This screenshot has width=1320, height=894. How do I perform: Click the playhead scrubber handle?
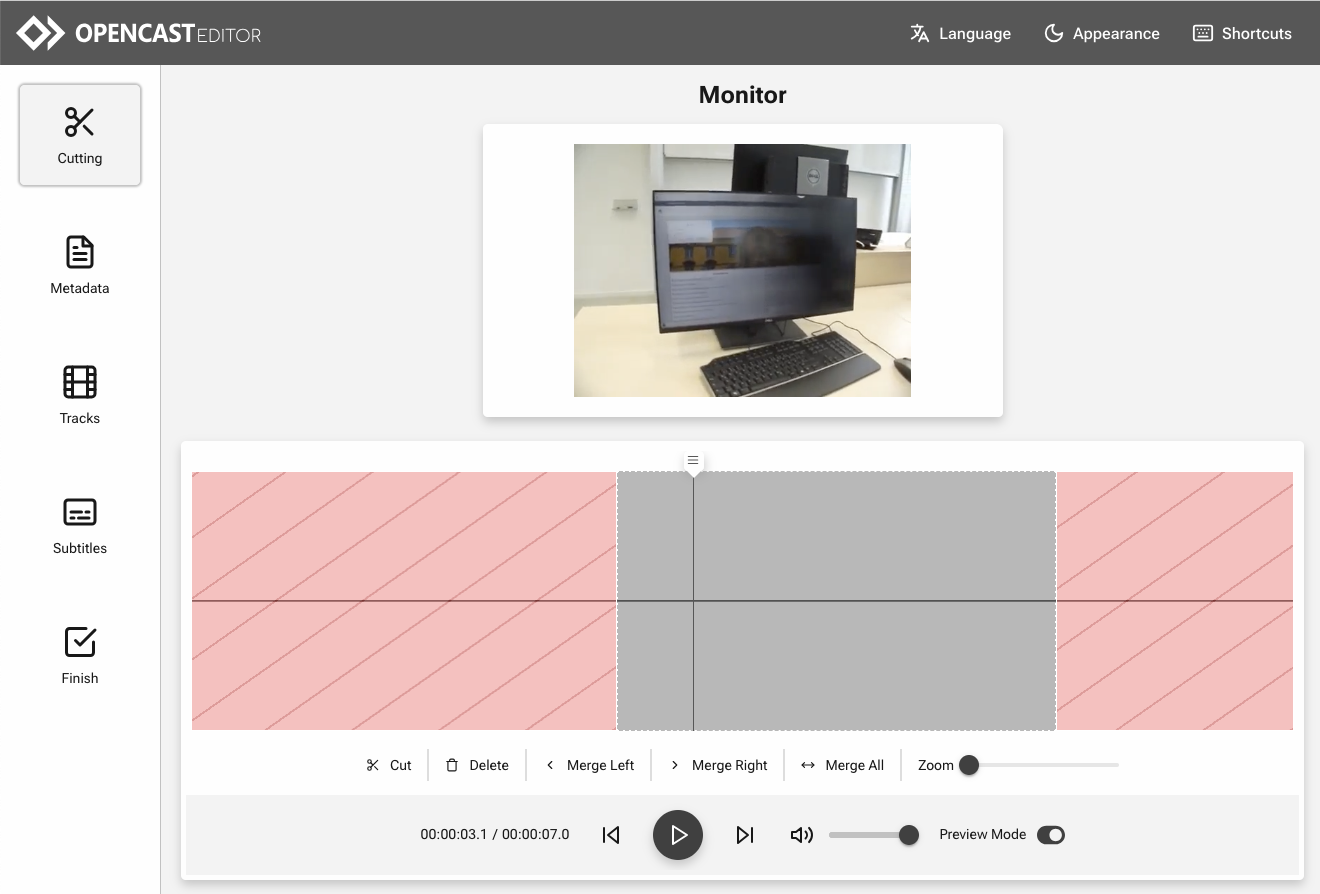(x=693, y=462)
